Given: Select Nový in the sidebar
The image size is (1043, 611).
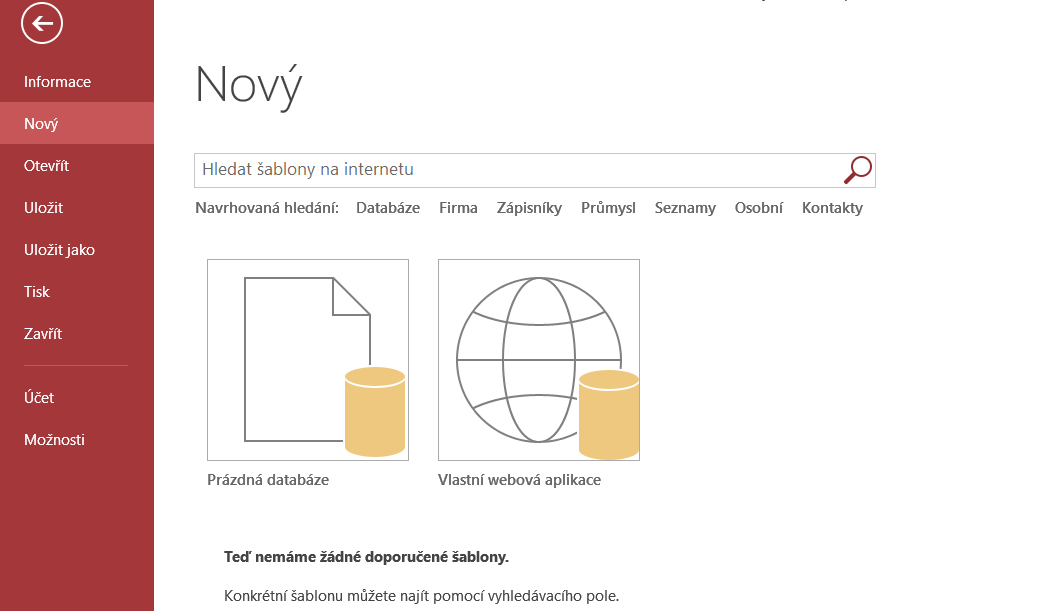Looking at the screenshot, I should point(77,124).
